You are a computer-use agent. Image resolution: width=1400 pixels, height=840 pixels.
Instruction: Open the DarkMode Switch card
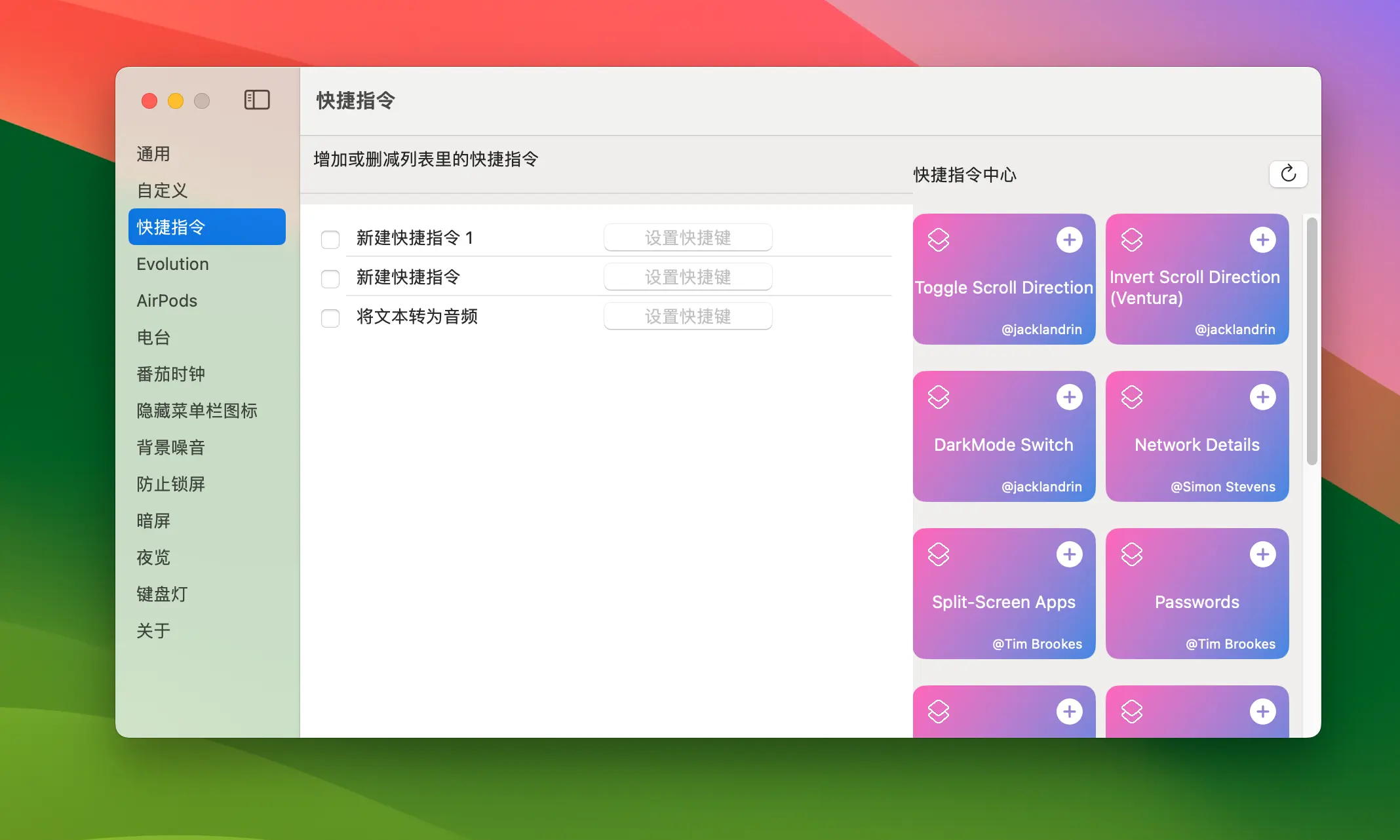1003,446
